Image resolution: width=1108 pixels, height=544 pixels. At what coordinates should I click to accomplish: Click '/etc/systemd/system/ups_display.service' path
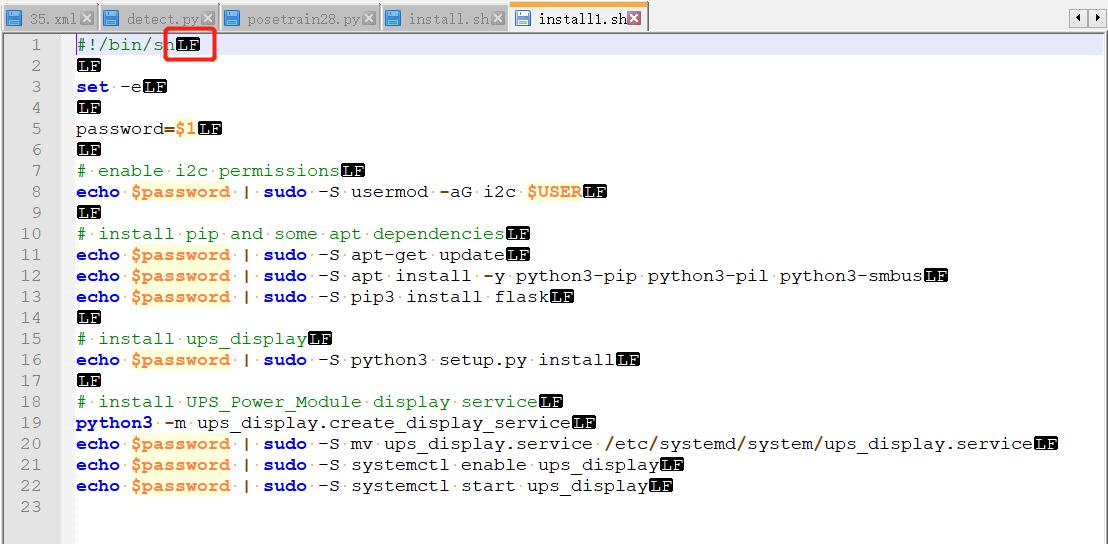(818, 444)
